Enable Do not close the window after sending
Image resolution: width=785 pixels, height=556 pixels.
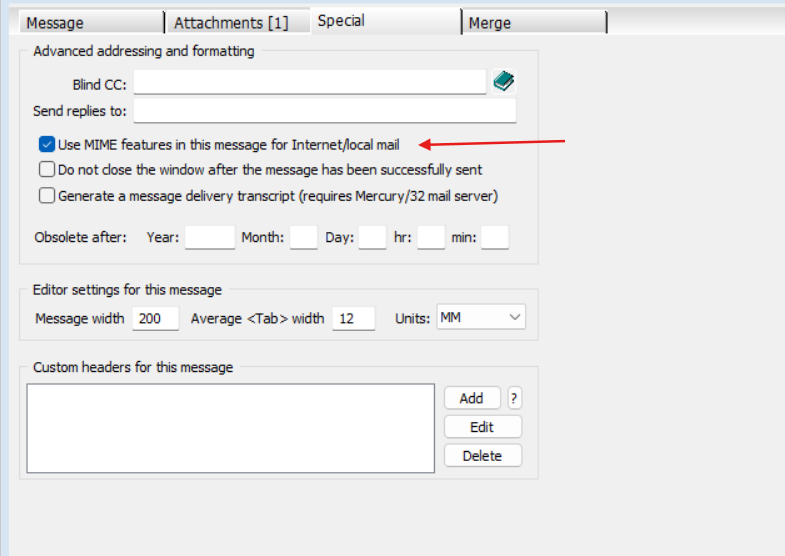pyautogui.click(x=47, y=170)
